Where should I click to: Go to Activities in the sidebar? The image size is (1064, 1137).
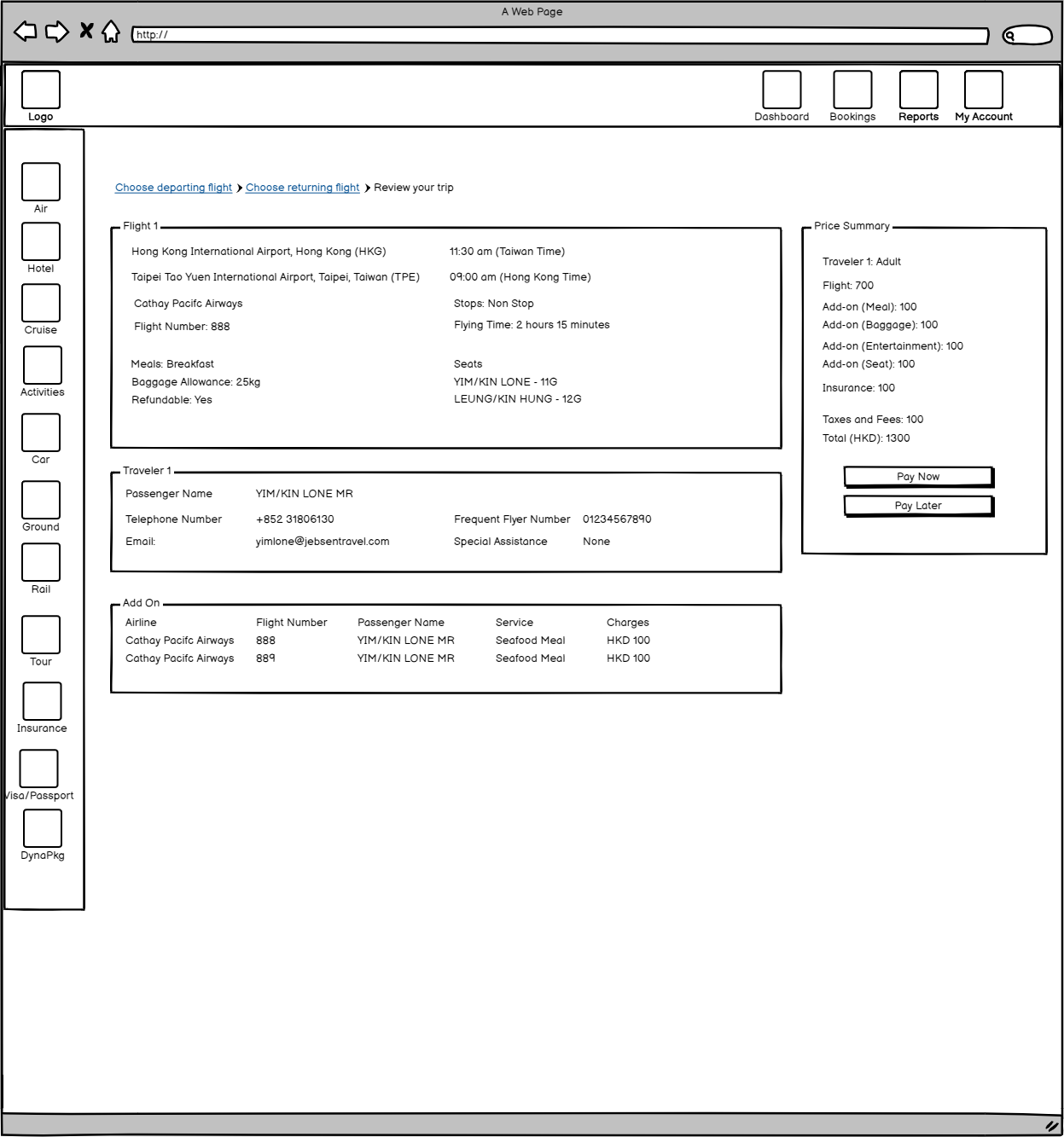(x=43, y=366)
